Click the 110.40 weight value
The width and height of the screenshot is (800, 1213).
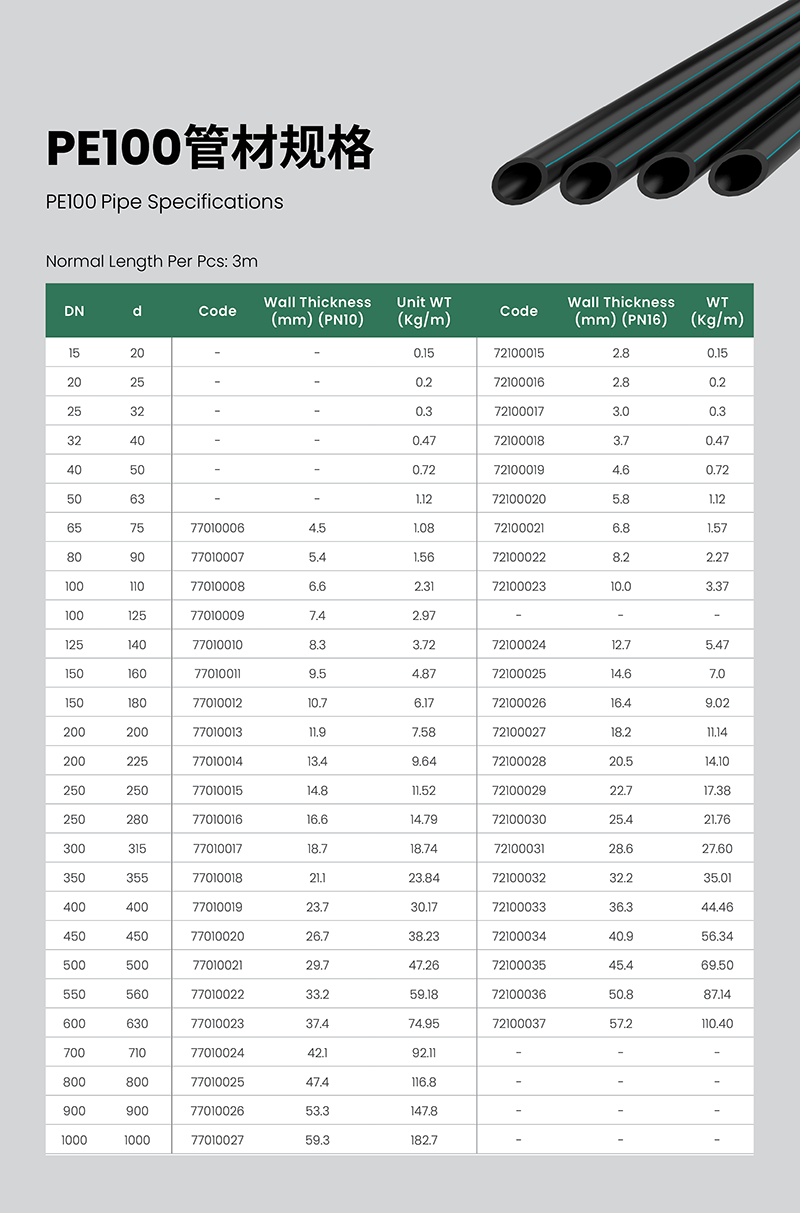click(717, 1024)
